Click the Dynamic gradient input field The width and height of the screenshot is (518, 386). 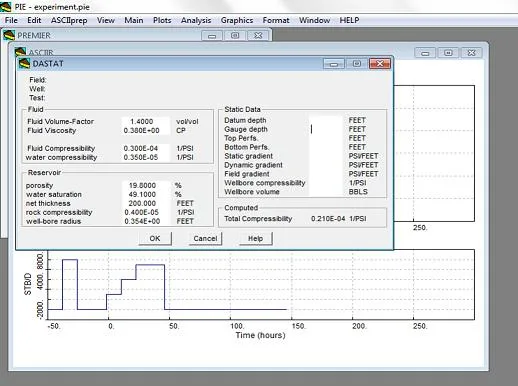[326, 165]
